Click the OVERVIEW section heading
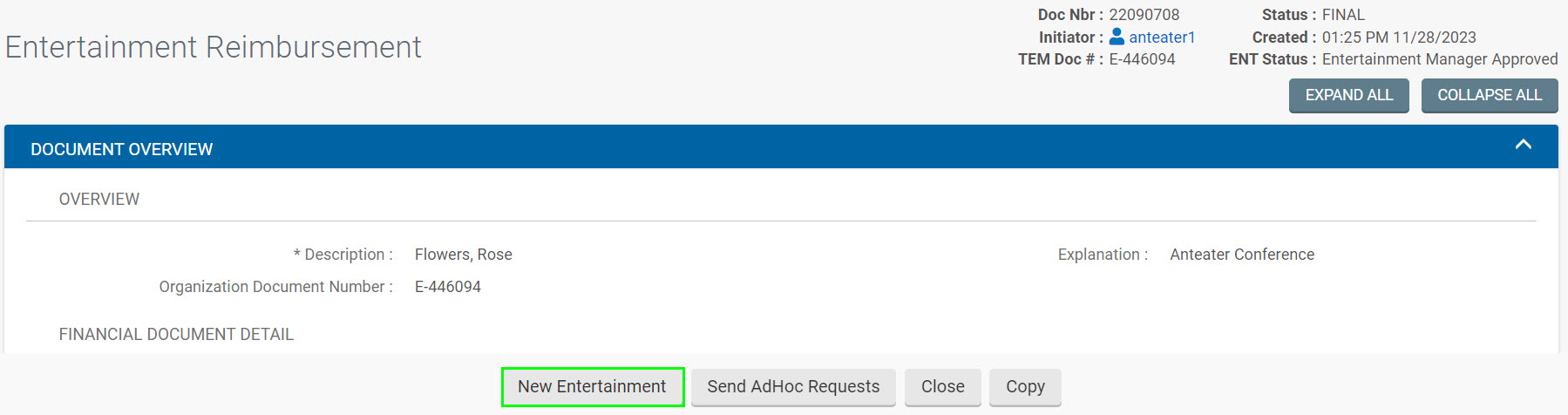This screenshot has width=1568, height=415. coord(99,199)
